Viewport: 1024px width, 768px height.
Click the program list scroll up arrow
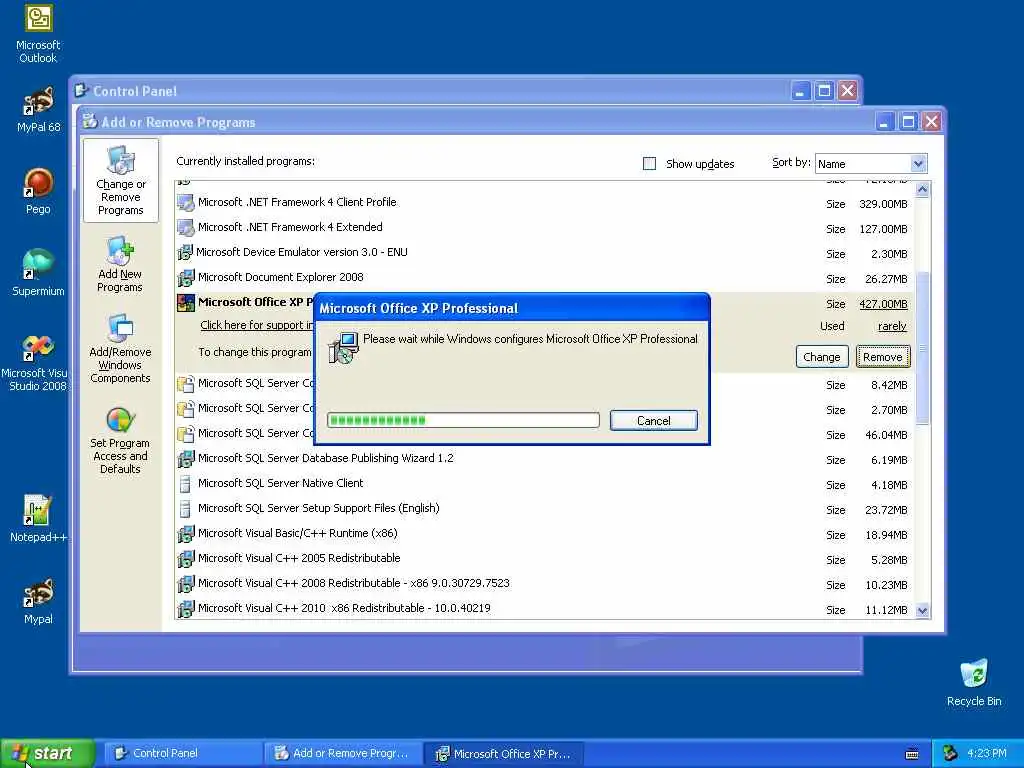coord(922,190)
